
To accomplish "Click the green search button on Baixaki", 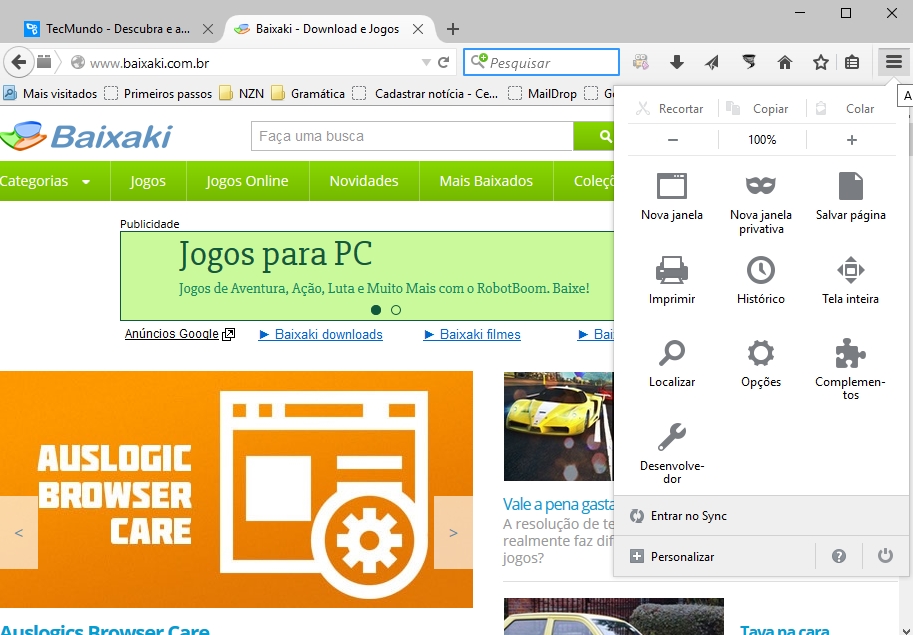I will (594, 136).
